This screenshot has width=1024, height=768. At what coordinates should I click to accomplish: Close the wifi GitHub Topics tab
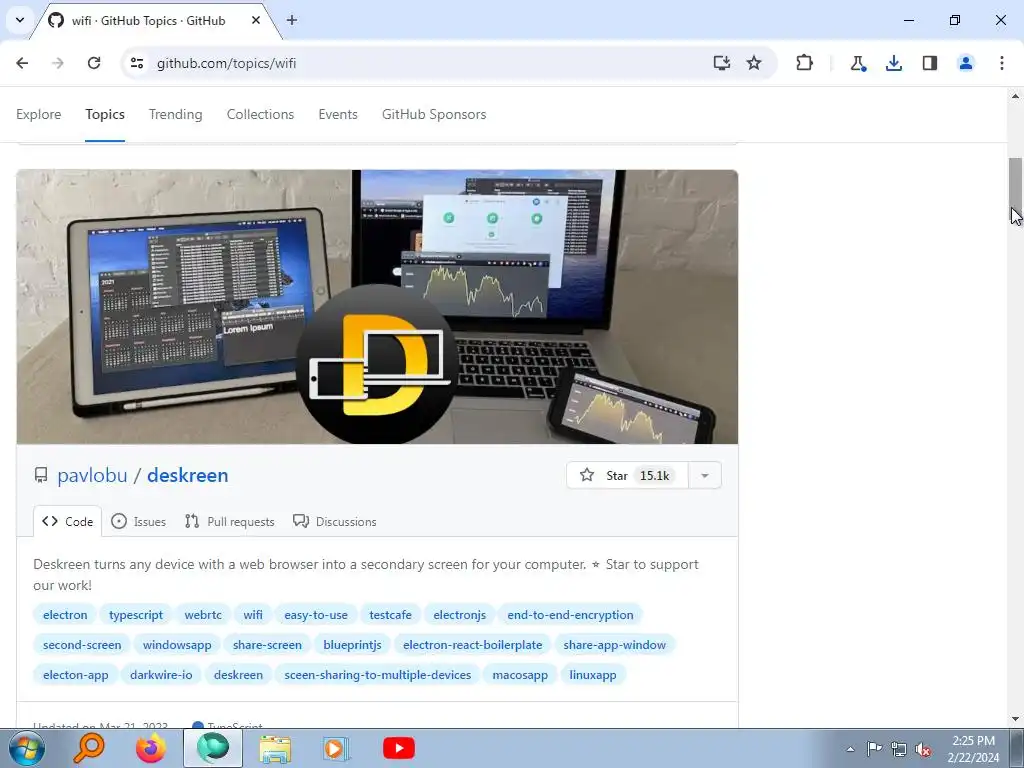256,20
